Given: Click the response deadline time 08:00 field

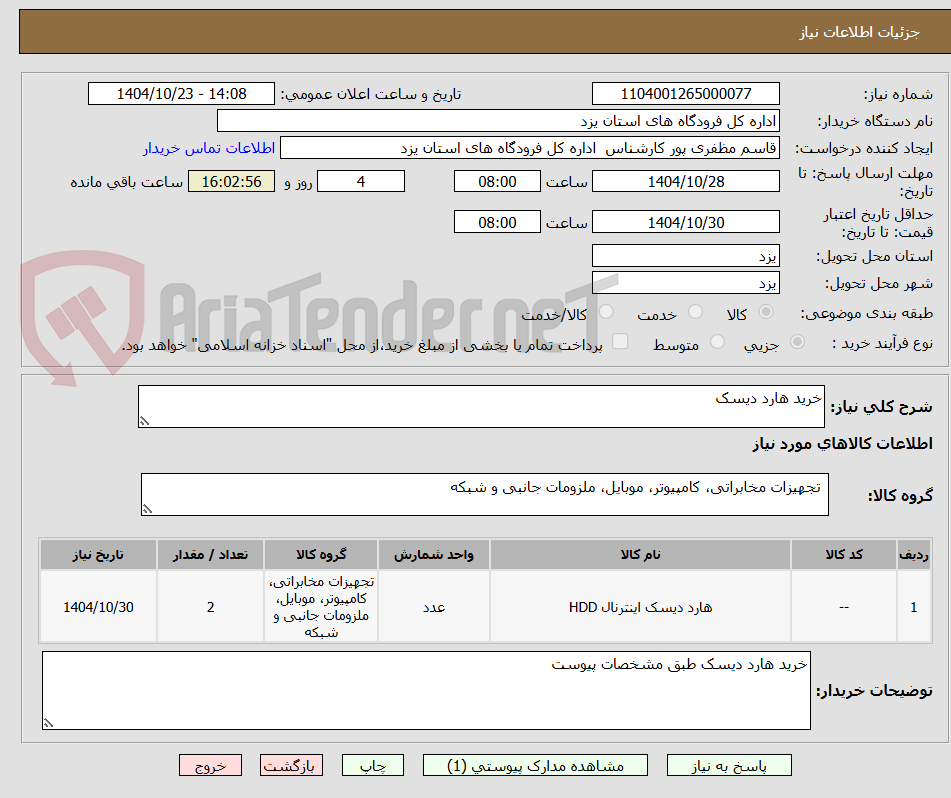Looking at the screenshot, I should (497, 181).
